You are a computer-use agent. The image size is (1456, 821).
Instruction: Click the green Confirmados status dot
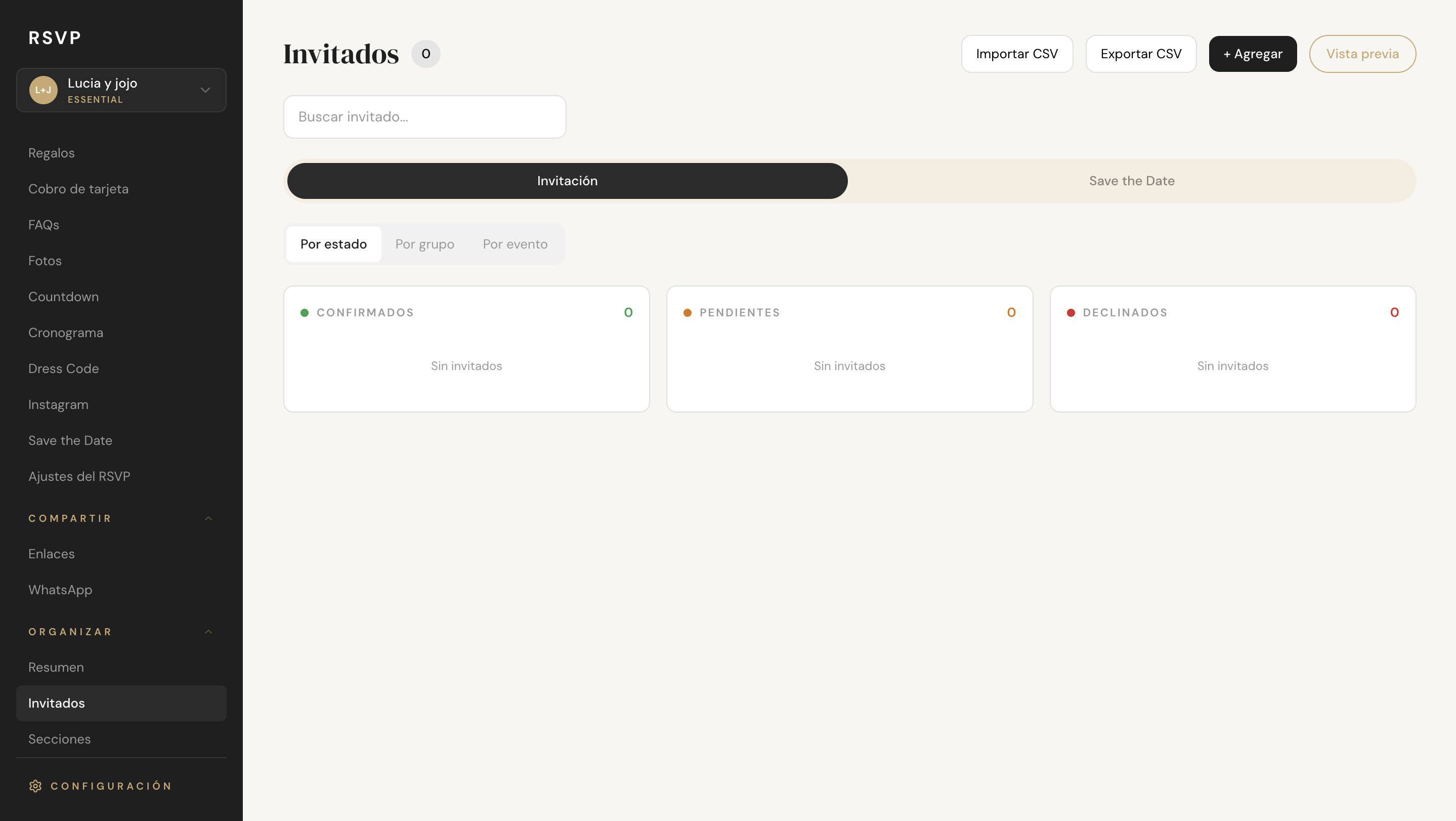[305, 313]
